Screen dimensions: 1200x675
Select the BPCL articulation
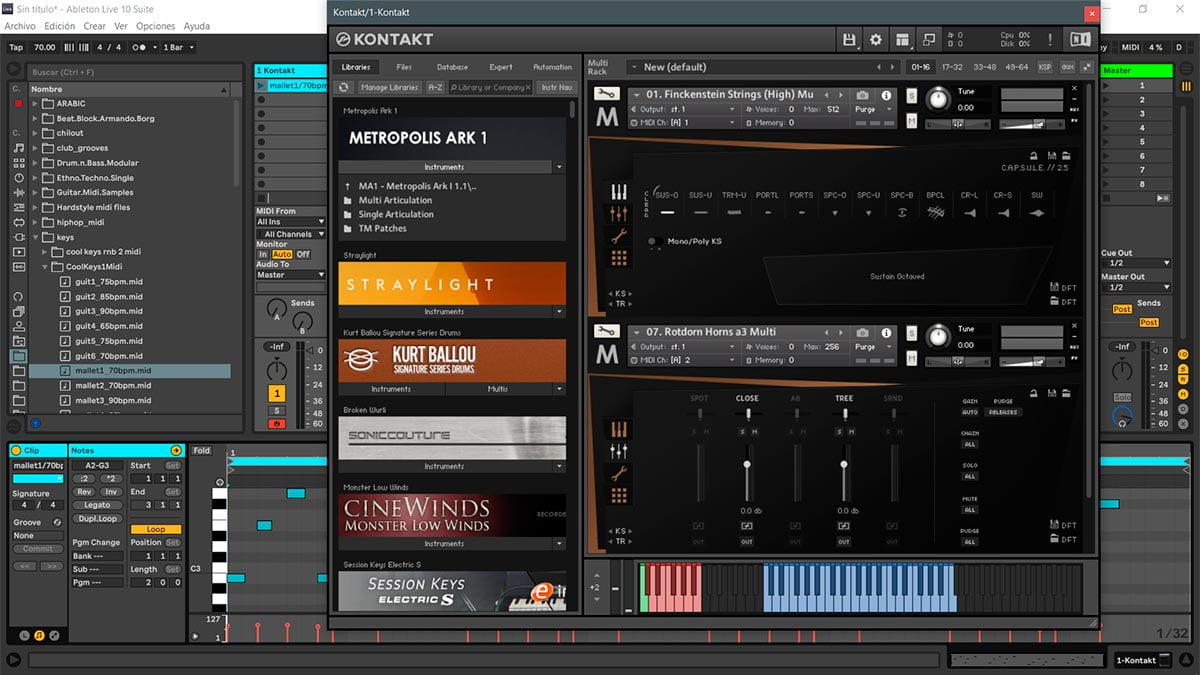(935, 205)
